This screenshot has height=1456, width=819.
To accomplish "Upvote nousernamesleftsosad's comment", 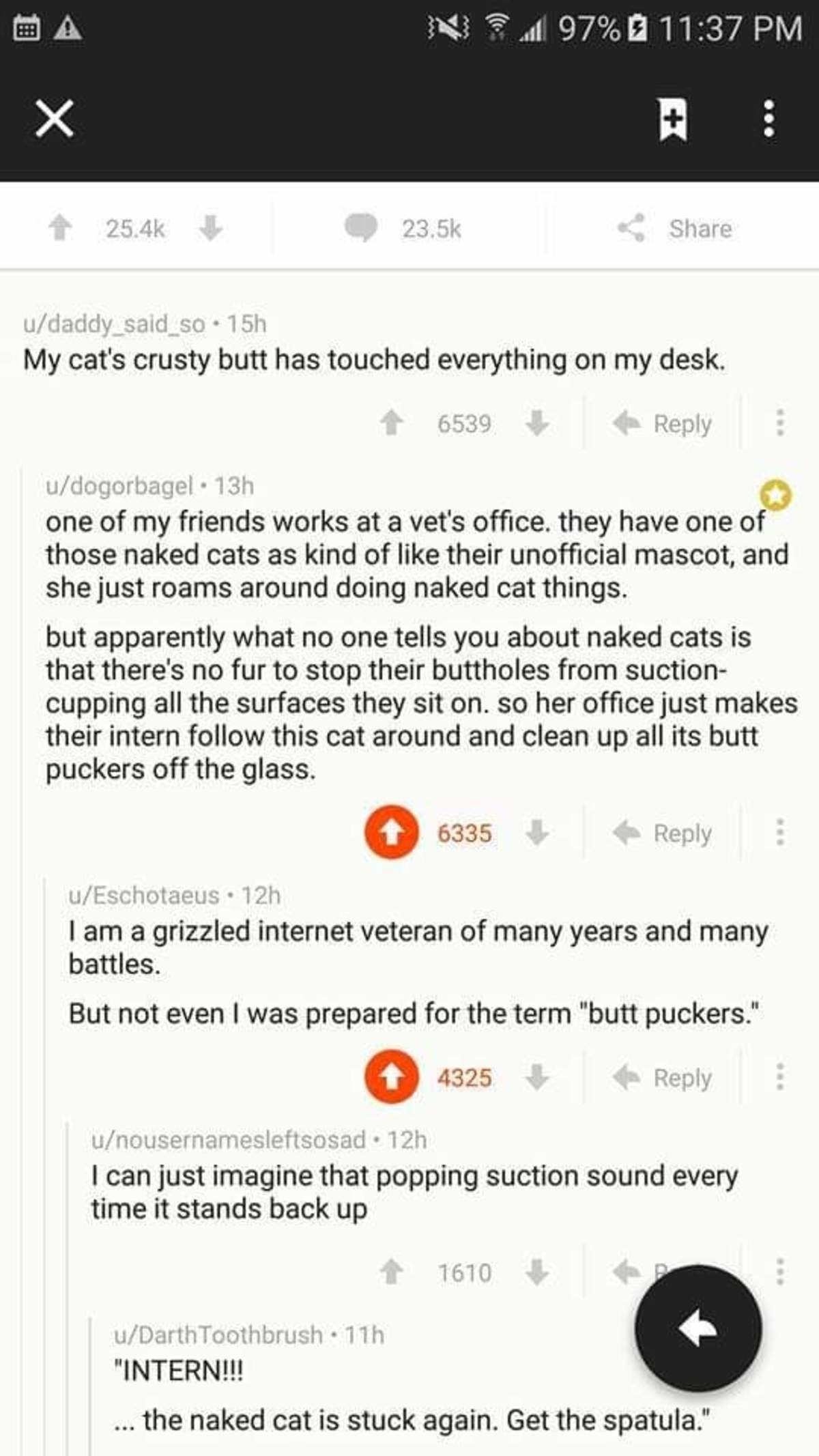I will (391, 1272).
